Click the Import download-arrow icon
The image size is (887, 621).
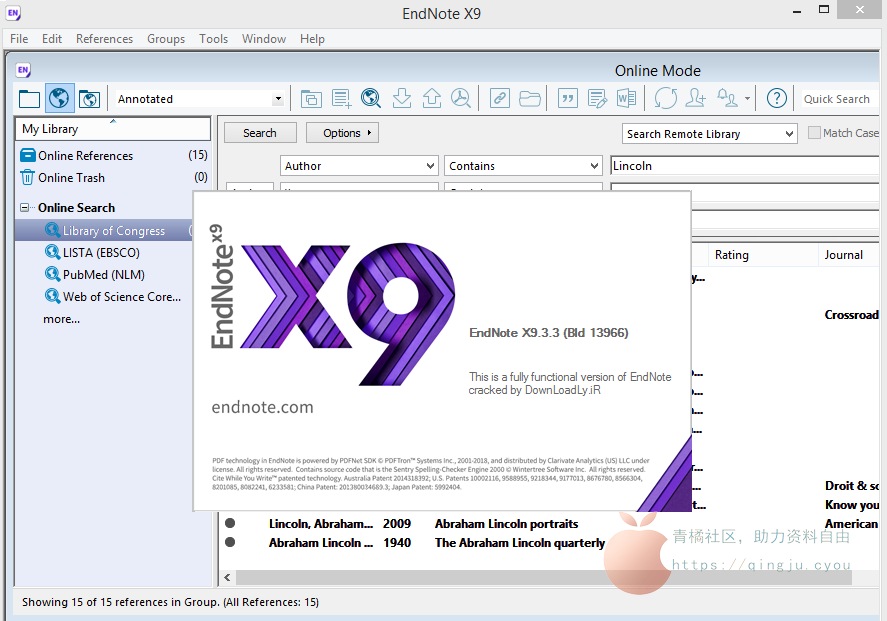[x=402, y=98]
